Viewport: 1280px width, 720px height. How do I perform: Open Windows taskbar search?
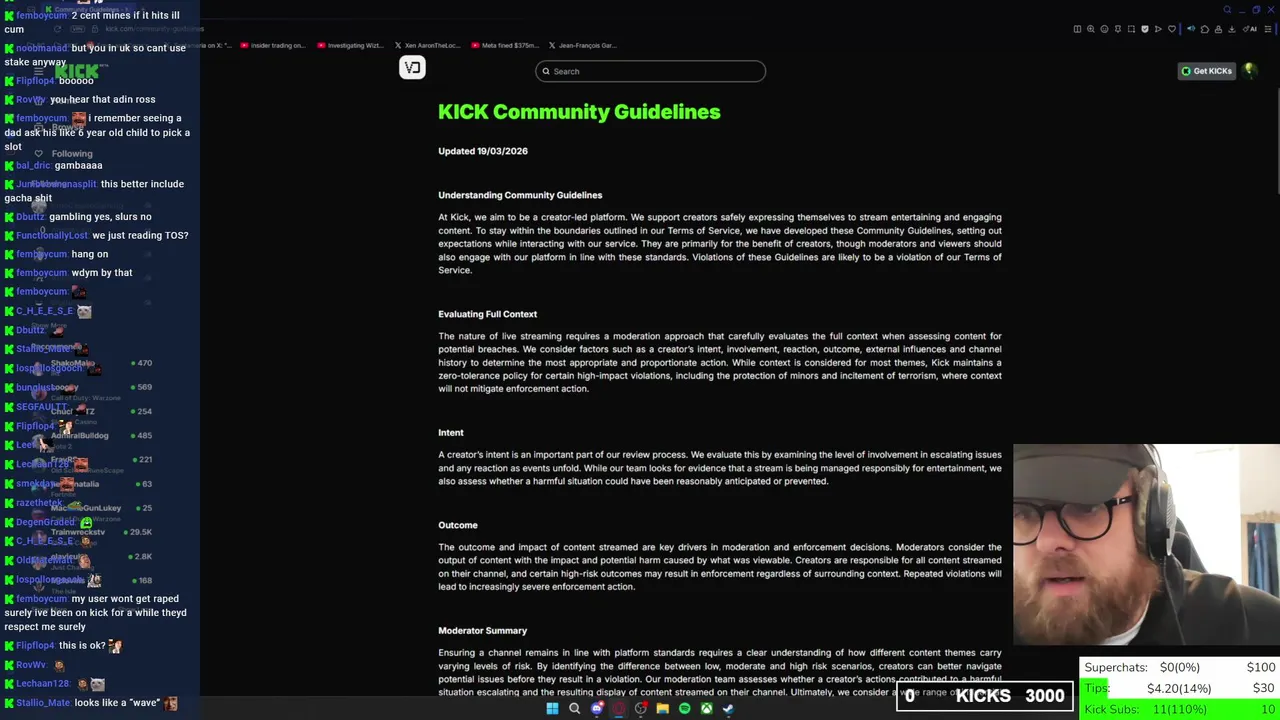(574, 709)
